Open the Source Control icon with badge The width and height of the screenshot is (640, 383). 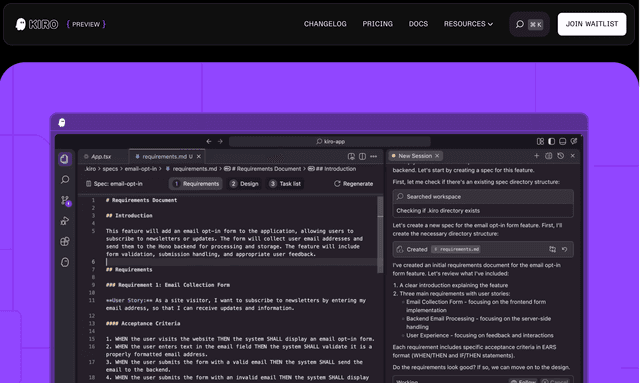(x=65, y=200)
